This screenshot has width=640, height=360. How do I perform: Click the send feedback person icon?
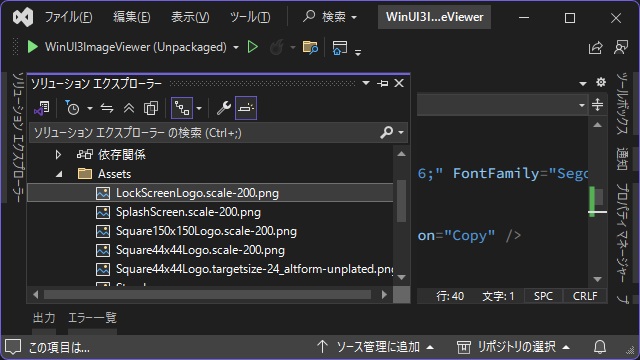click(621, 47)
